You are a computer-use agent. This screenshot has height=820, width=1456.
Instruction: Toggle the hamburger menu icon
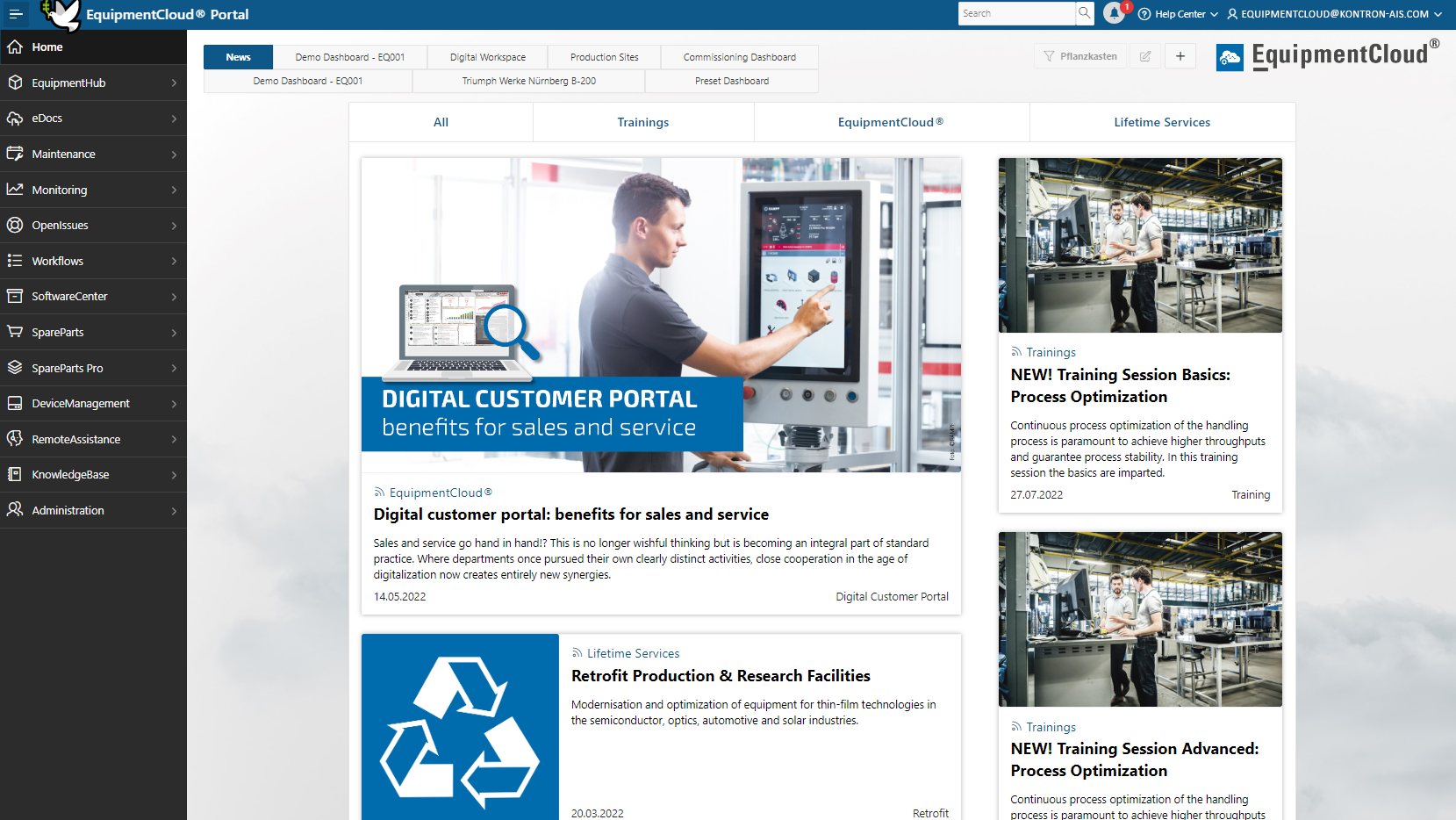pyautogui.click(x=16, y=14)
